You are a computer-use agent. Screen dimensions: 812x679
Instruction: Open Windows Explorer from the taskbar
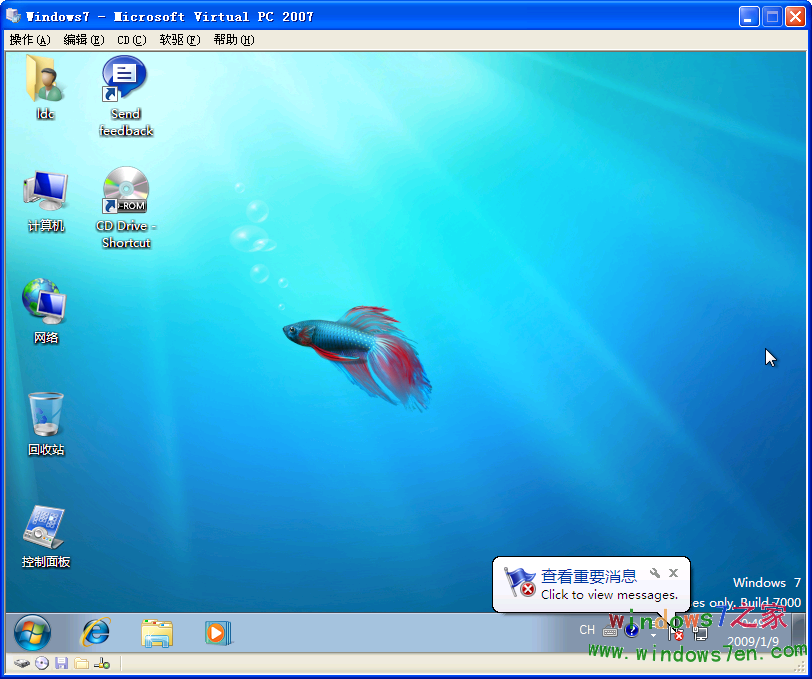pos(157,632)
